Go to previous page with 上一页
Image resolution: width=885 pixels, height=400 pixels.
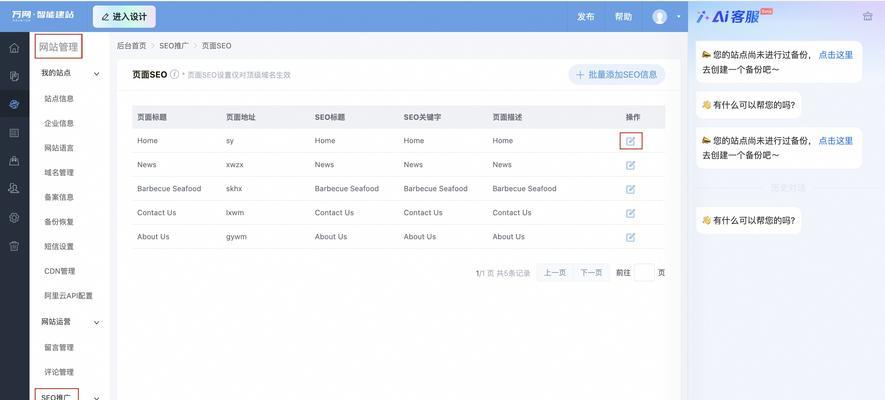pos(555,273)
